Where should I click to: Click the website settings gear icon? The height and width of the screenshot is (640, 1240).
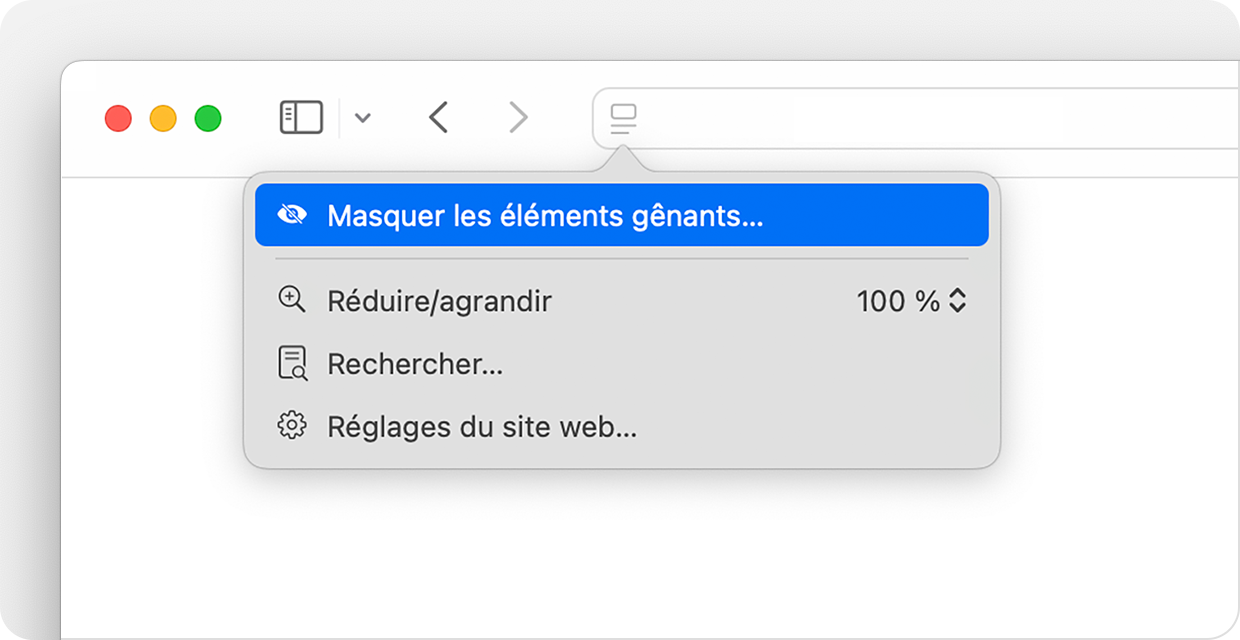coord(291,427)
